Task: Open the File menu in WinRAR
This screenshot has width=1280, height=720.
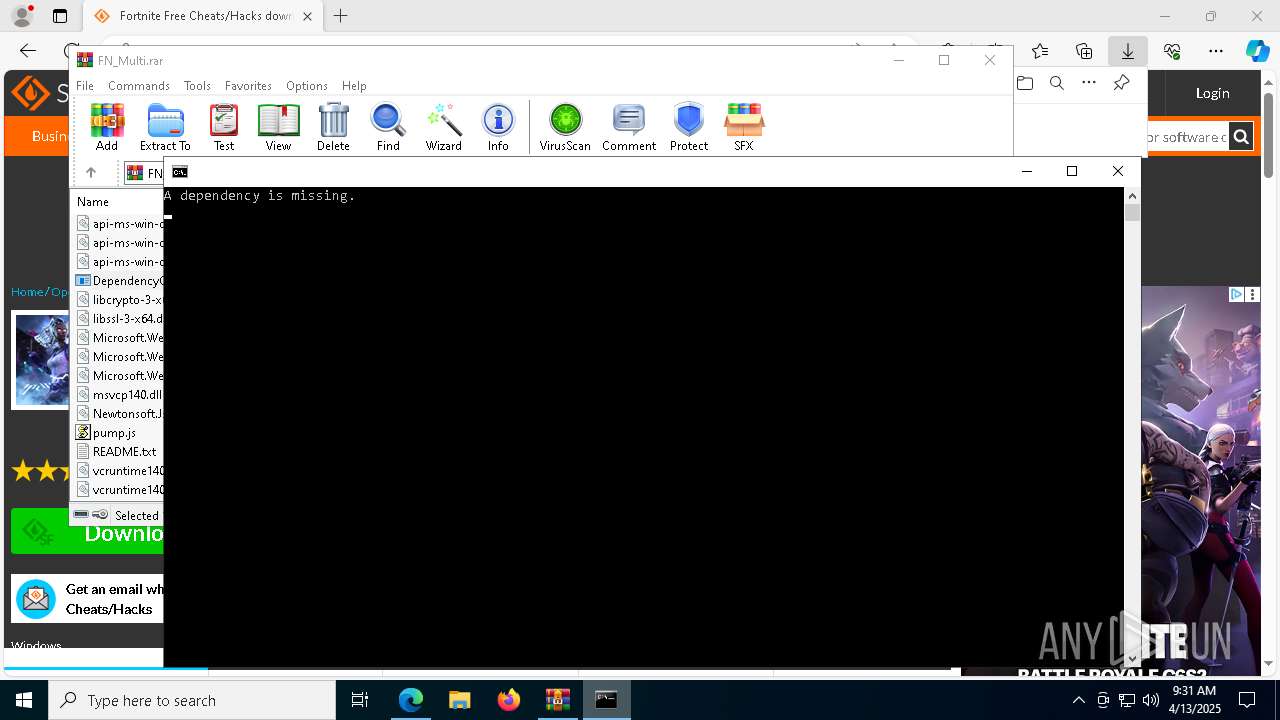Action: 85,86
